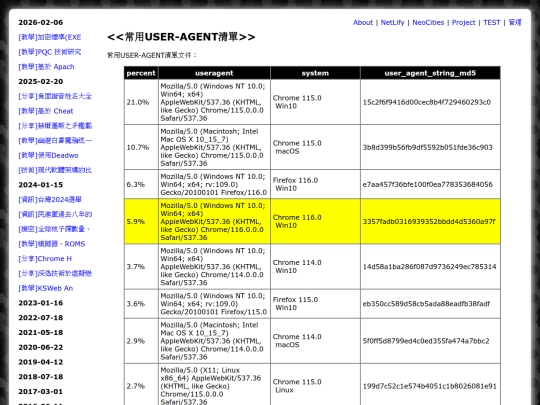This screenshot has width=540, height=405.
Task: Select the date heading 2026-02-06
Action: tap(41, 22)
